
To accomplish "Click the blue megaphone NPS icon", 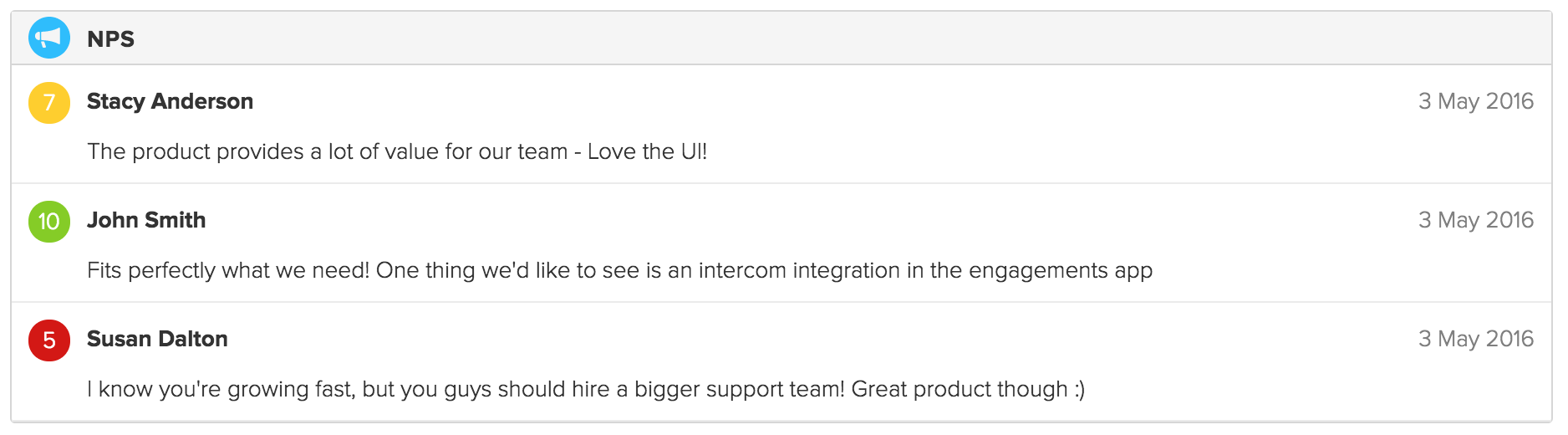I will tap(49, 38).
